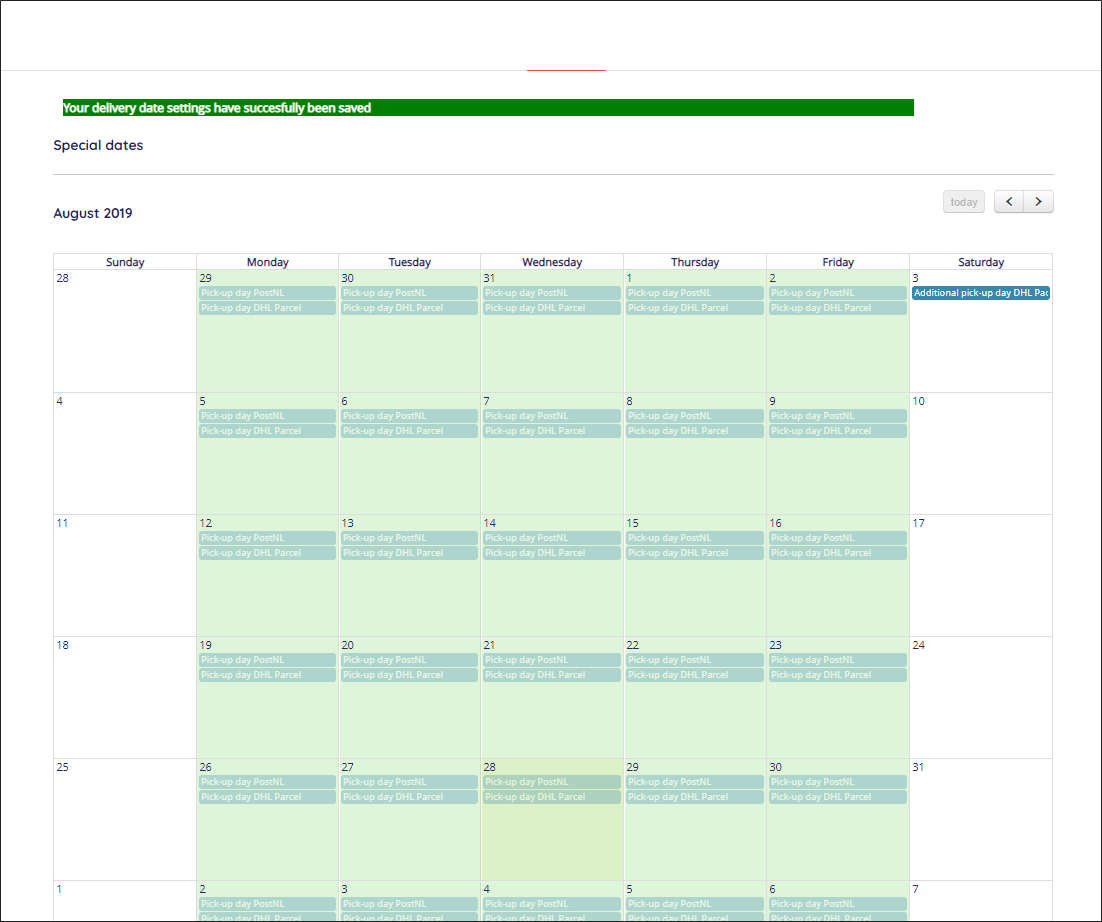Open Pick-up day PostNL on Wednesday July 31
Screen dimensions: 1102x922
click(x=552, y=293)
